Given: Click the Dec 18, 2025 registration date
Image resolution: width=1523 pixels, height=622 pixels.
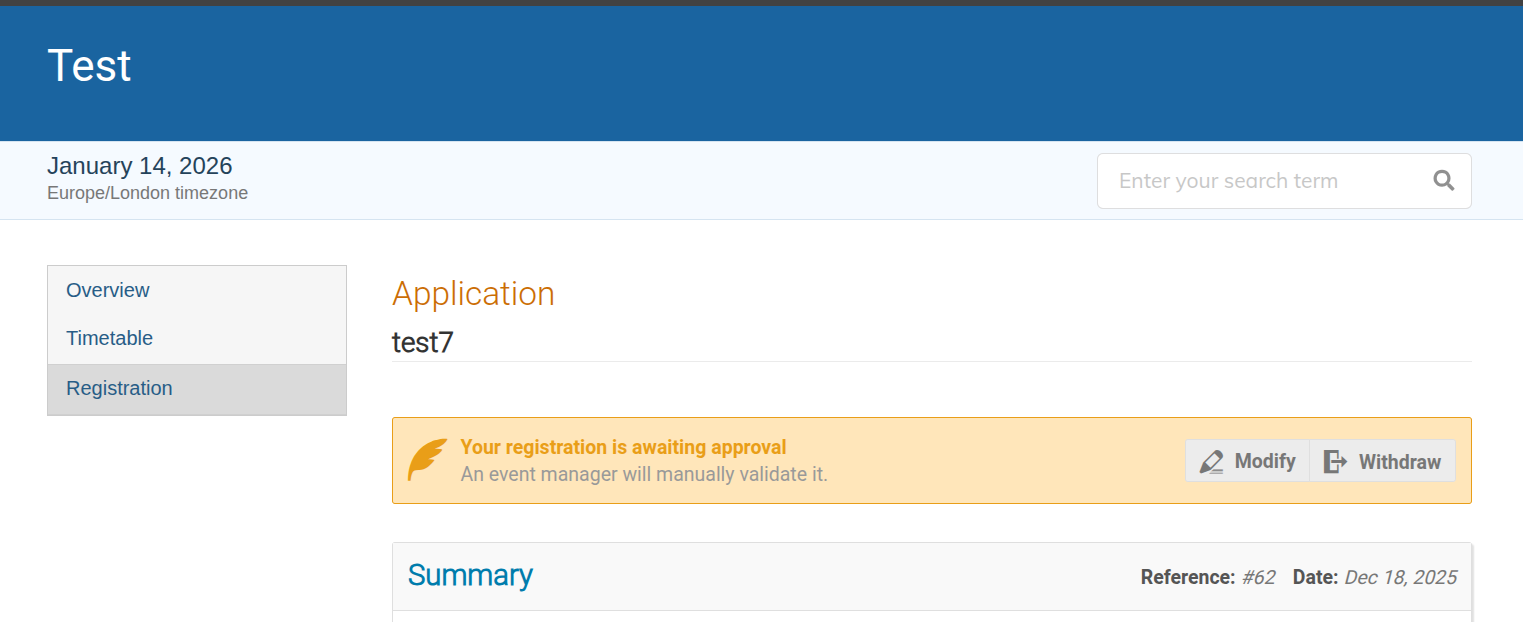Looking at the screenshot, I should tap(1400, 577).
